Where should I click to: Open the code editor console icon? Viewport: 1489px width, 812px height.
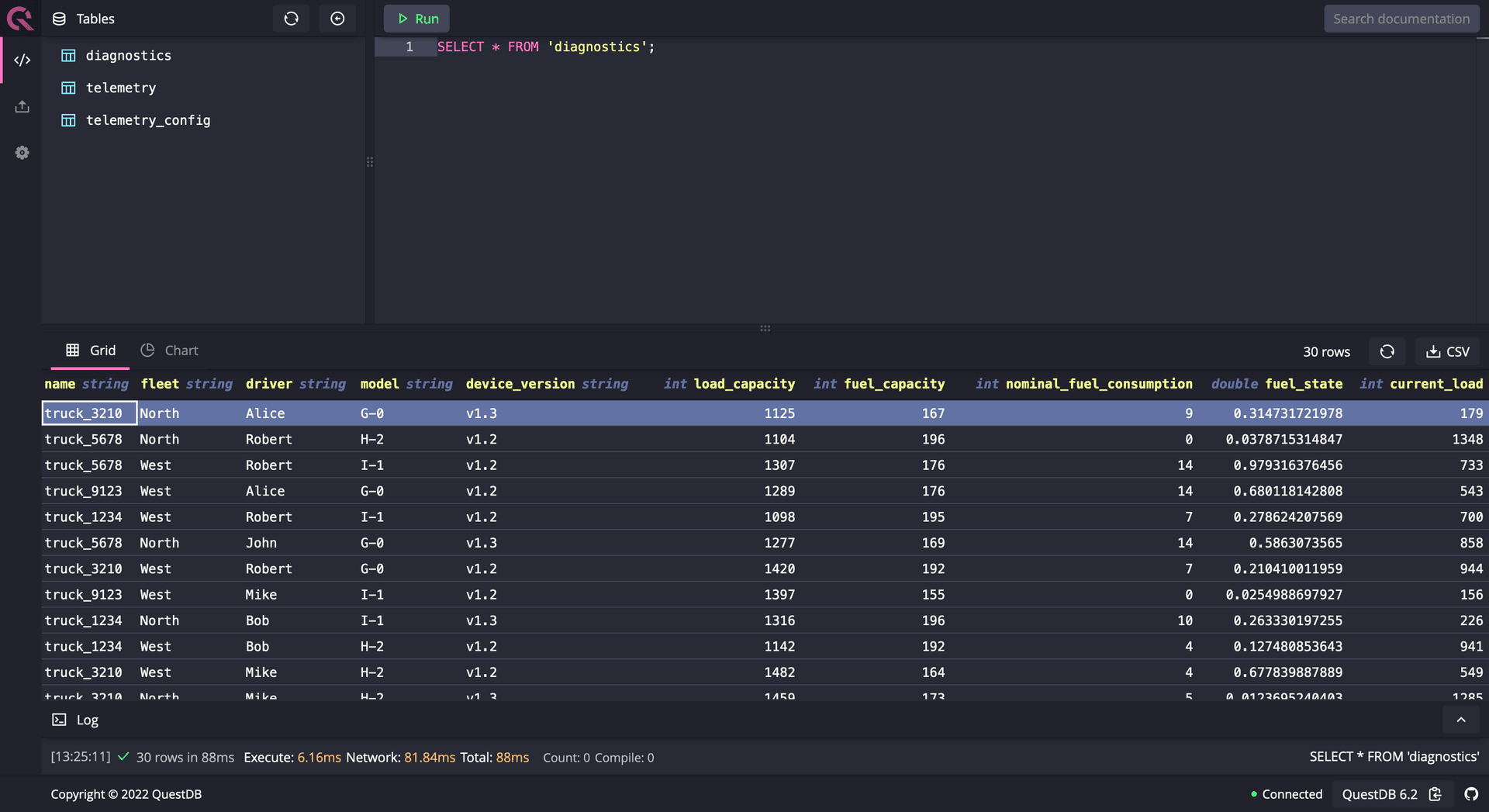[x=22, y=60]
